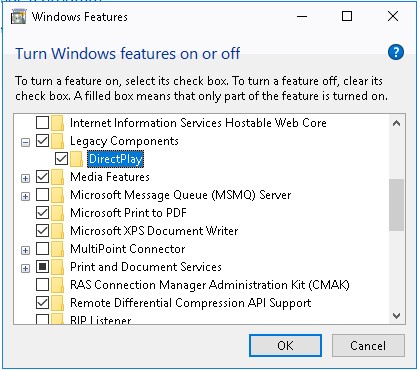
Task: Click the feature list scrollbar down arrow
Action: click(x=396, y=316)
